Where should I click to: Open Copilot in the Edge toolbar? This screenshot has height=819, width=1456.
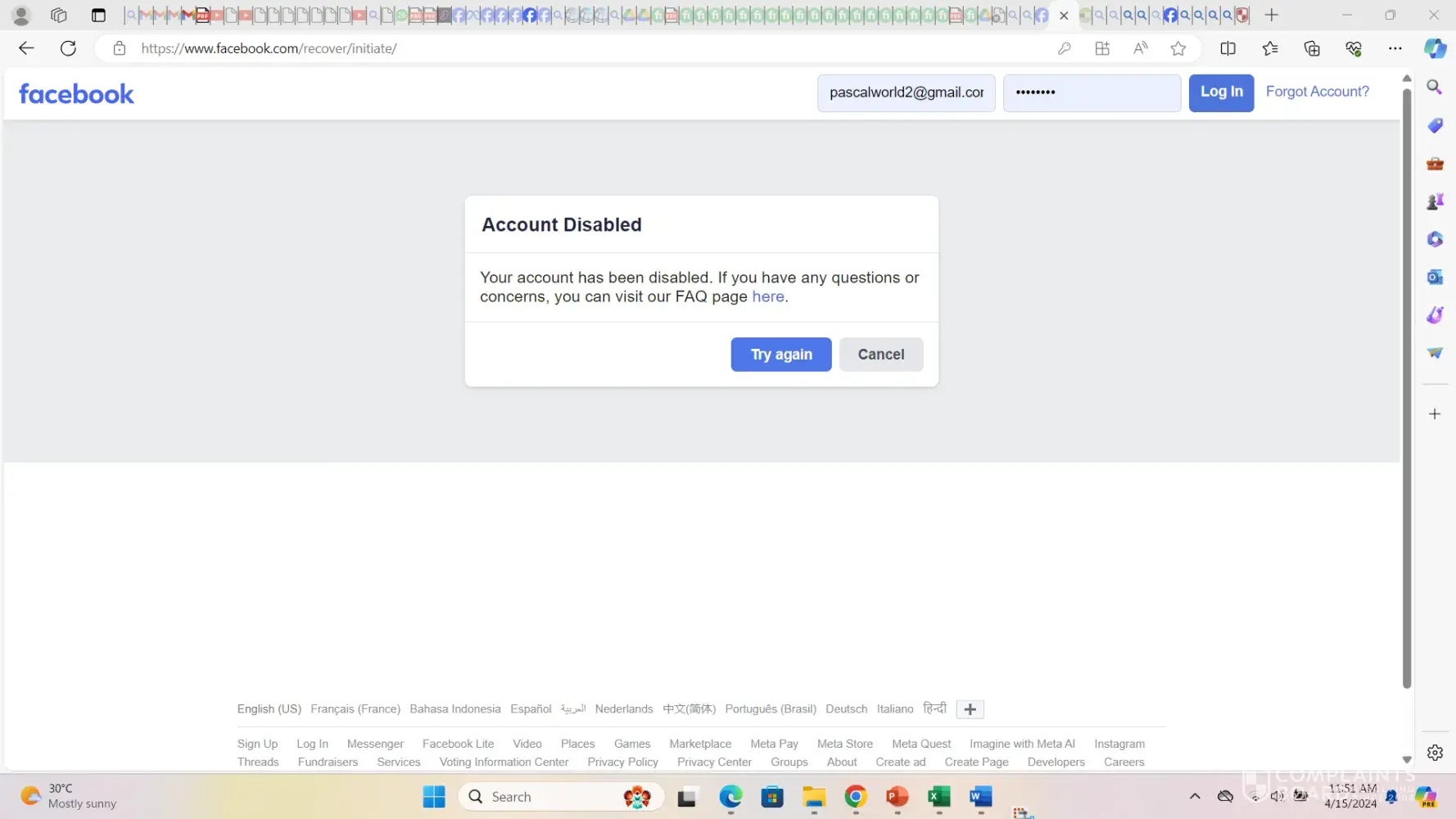[x=1435, y=48]
